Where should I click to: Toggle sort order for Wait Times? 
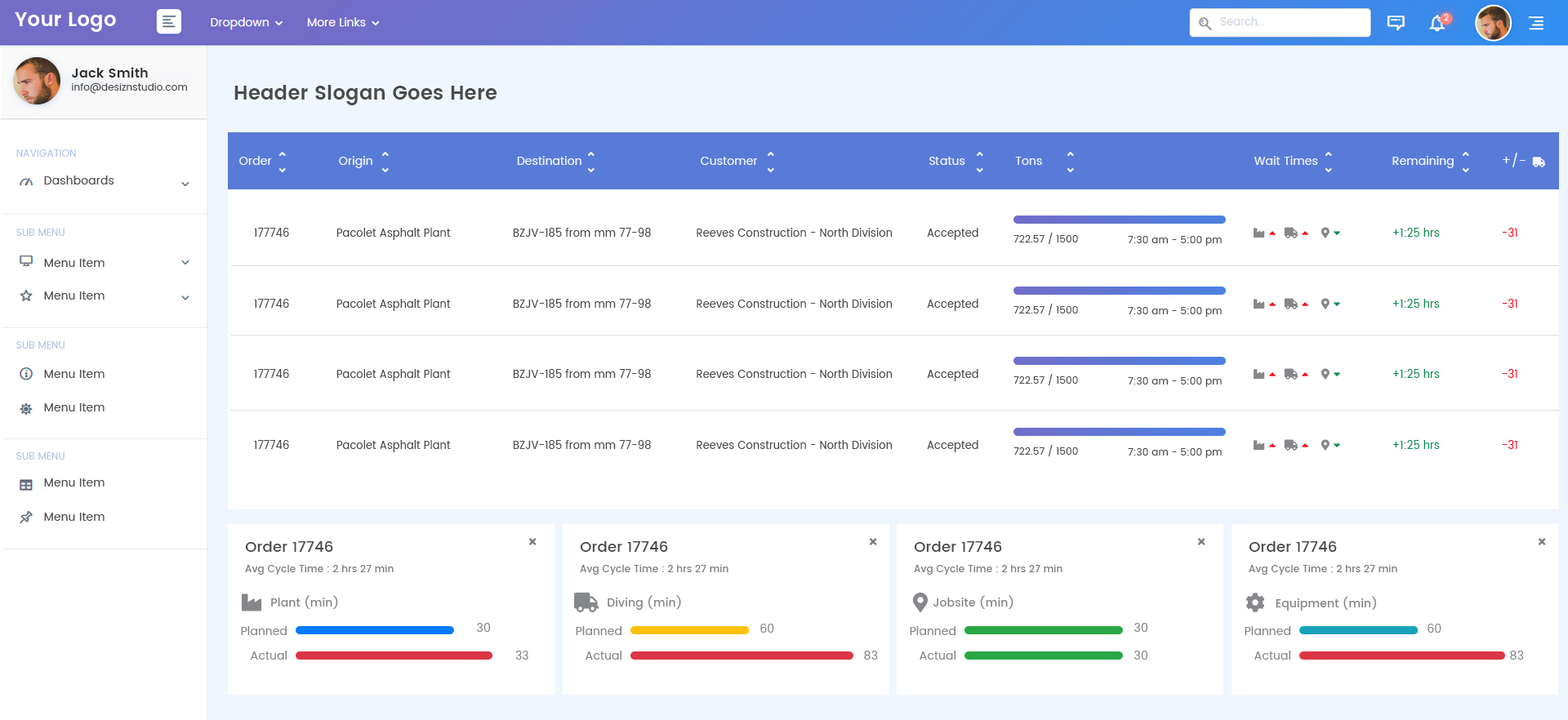point(1328,161)
